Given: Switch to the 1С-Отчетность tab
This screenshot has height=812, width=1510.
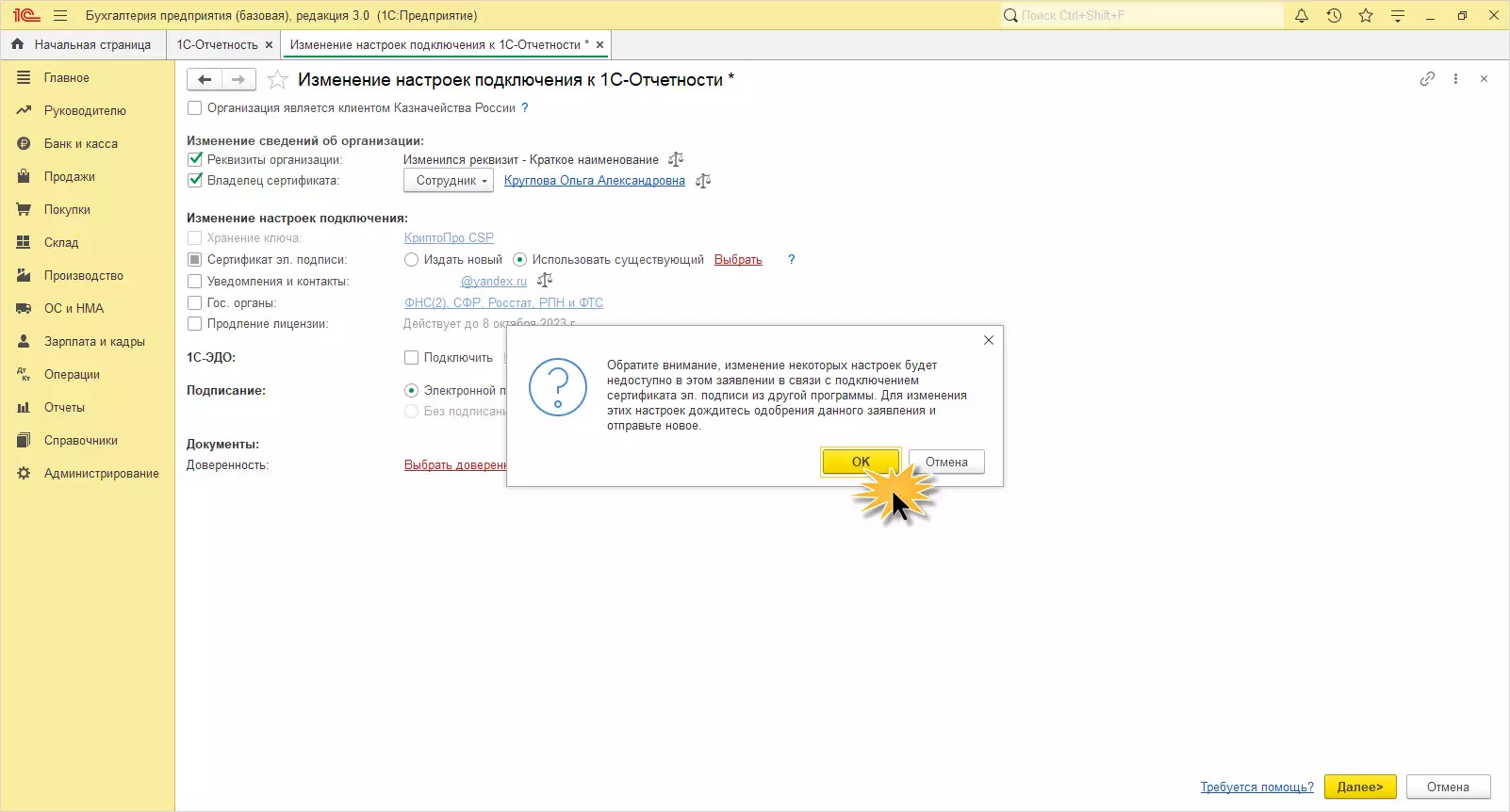Looking at the screenshot, I should tap(217, 44).
